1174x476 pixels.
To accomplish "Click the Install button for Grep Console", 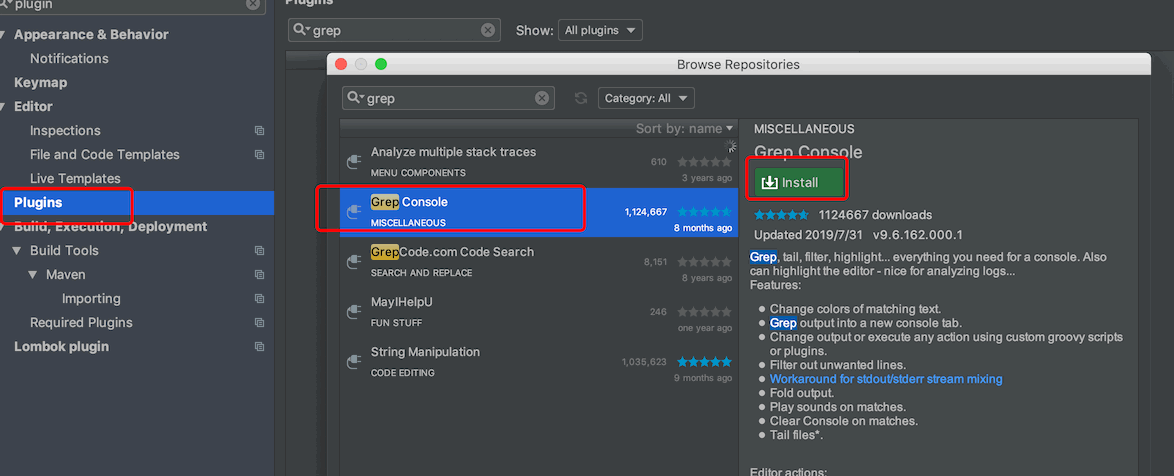I will [799, 182].
